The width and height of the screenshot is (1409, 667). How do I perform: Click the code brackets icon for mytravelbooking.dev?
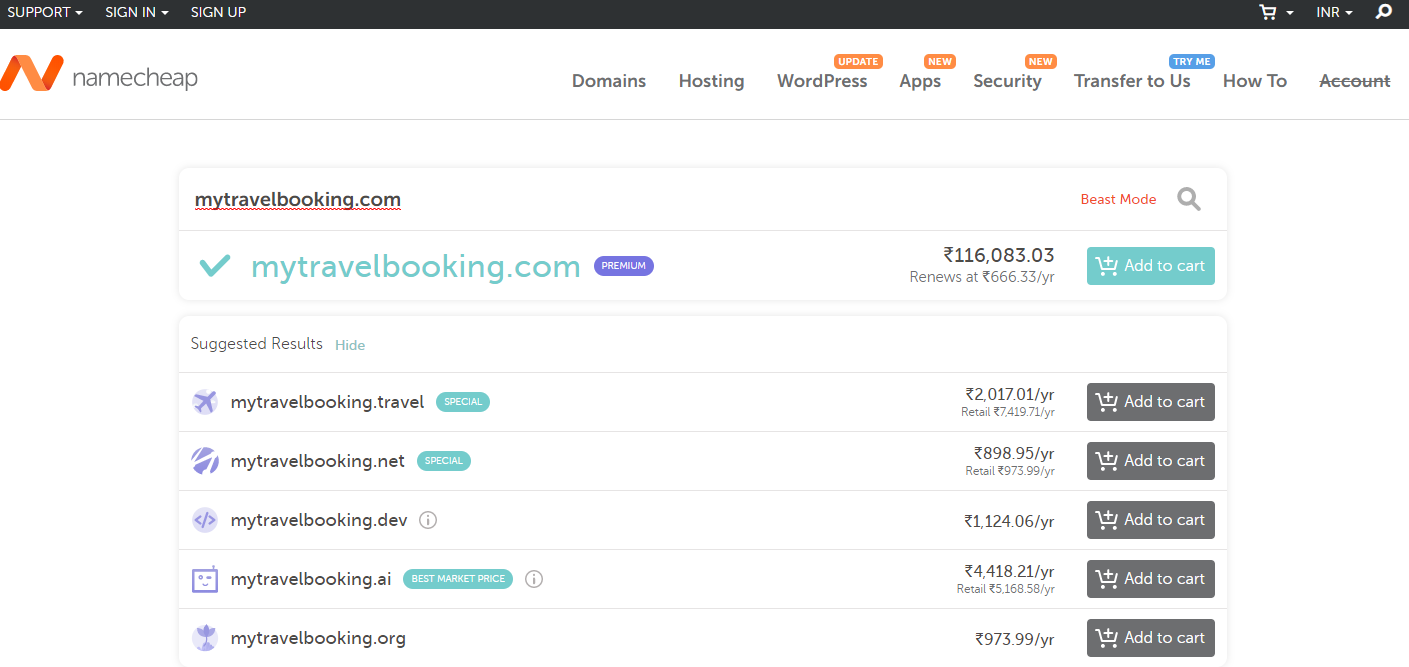pyautogui.click(x=204, y=520)
